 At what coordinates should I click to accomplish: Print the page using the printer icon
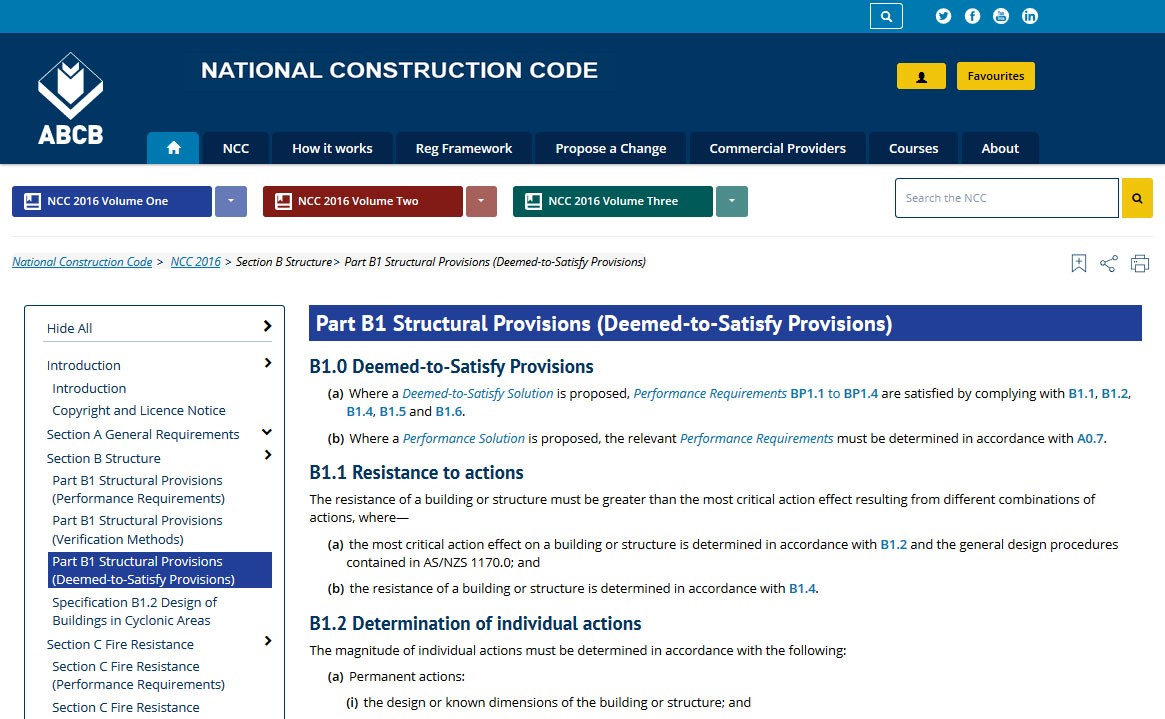point(1140,263)
